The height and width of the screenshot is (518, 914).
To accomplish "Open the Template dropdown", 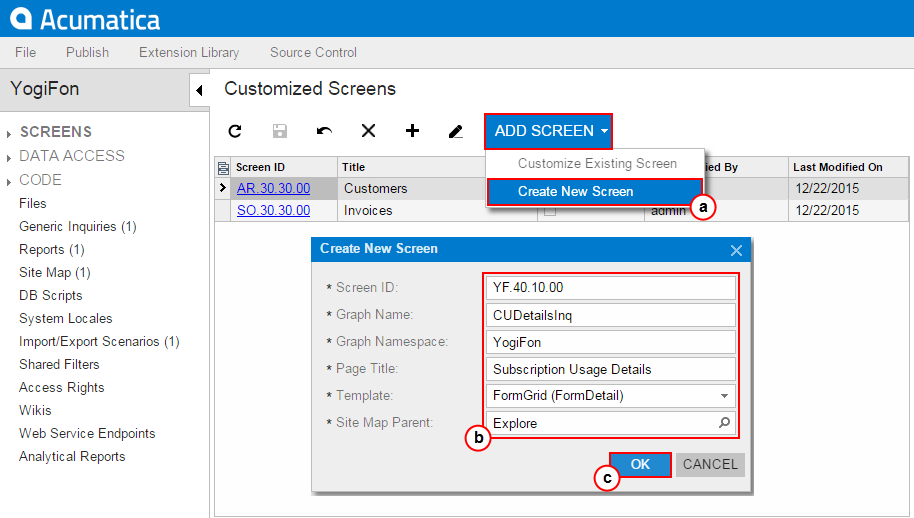I will click(724, 396).
